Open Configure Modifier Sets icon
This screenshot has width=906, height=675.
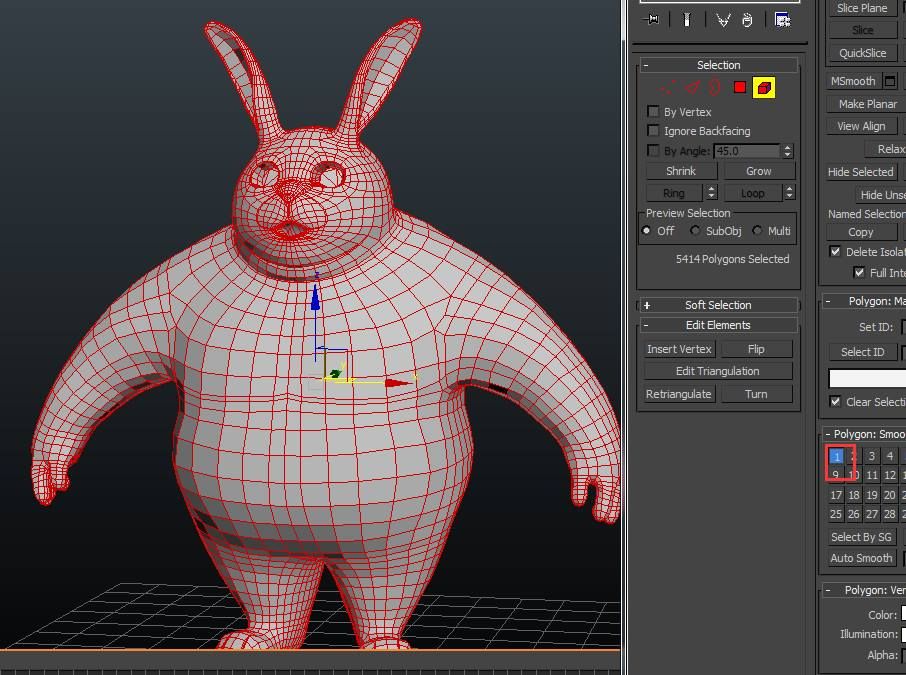[x=783, y=20]
